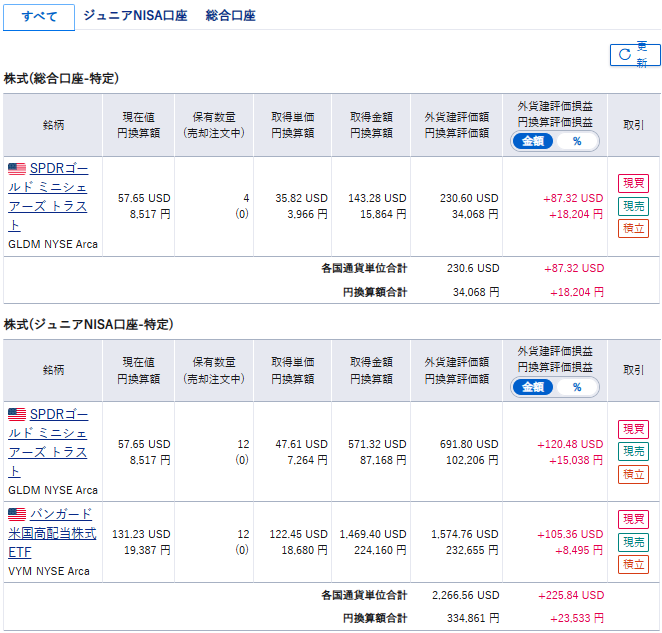
Task: Click 現買 for GLDM in ジュニアNISA table
Action: pos(633,429)
